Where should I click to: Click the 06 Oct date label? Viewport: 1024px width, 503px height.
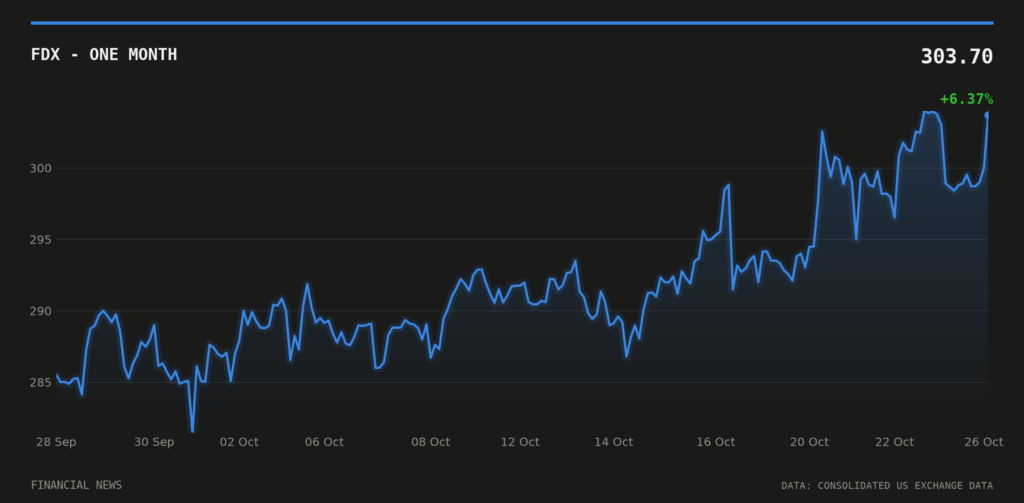(324, 442)
